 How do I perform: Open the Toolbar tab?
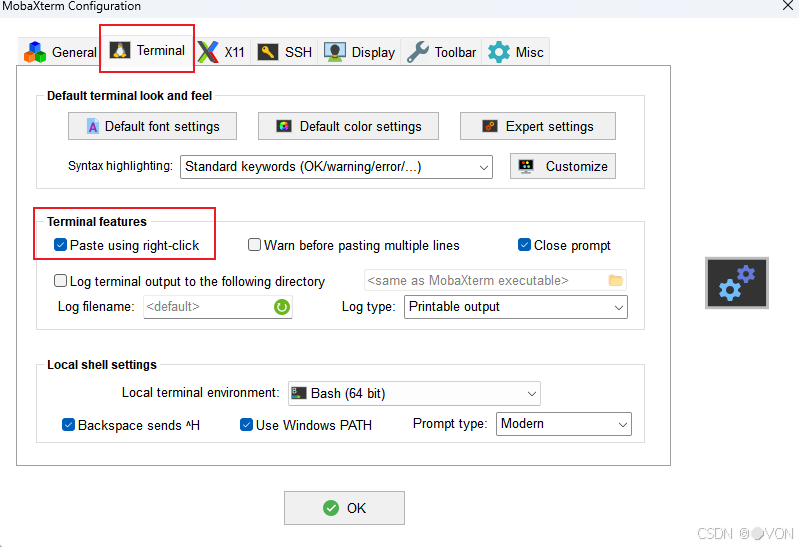tap(441, 52)
